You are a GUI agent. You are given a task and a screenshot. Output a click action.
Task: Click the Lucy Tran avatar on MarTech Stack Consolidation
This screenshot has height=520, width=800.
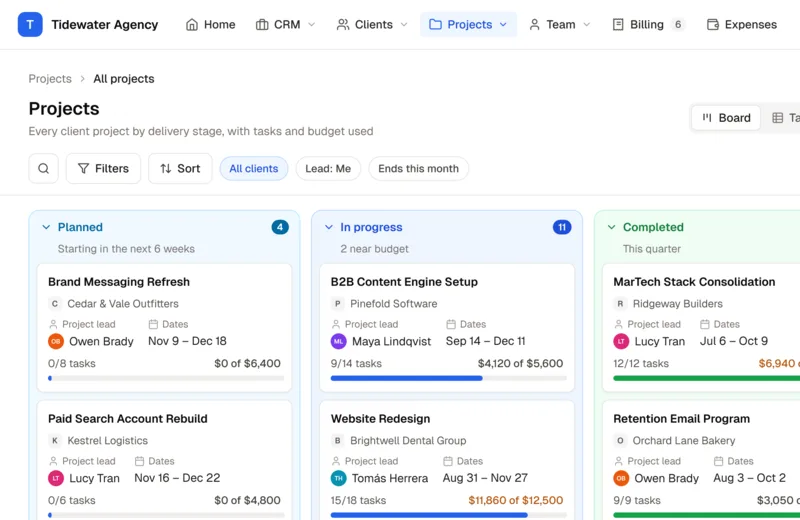coord(621,341)
